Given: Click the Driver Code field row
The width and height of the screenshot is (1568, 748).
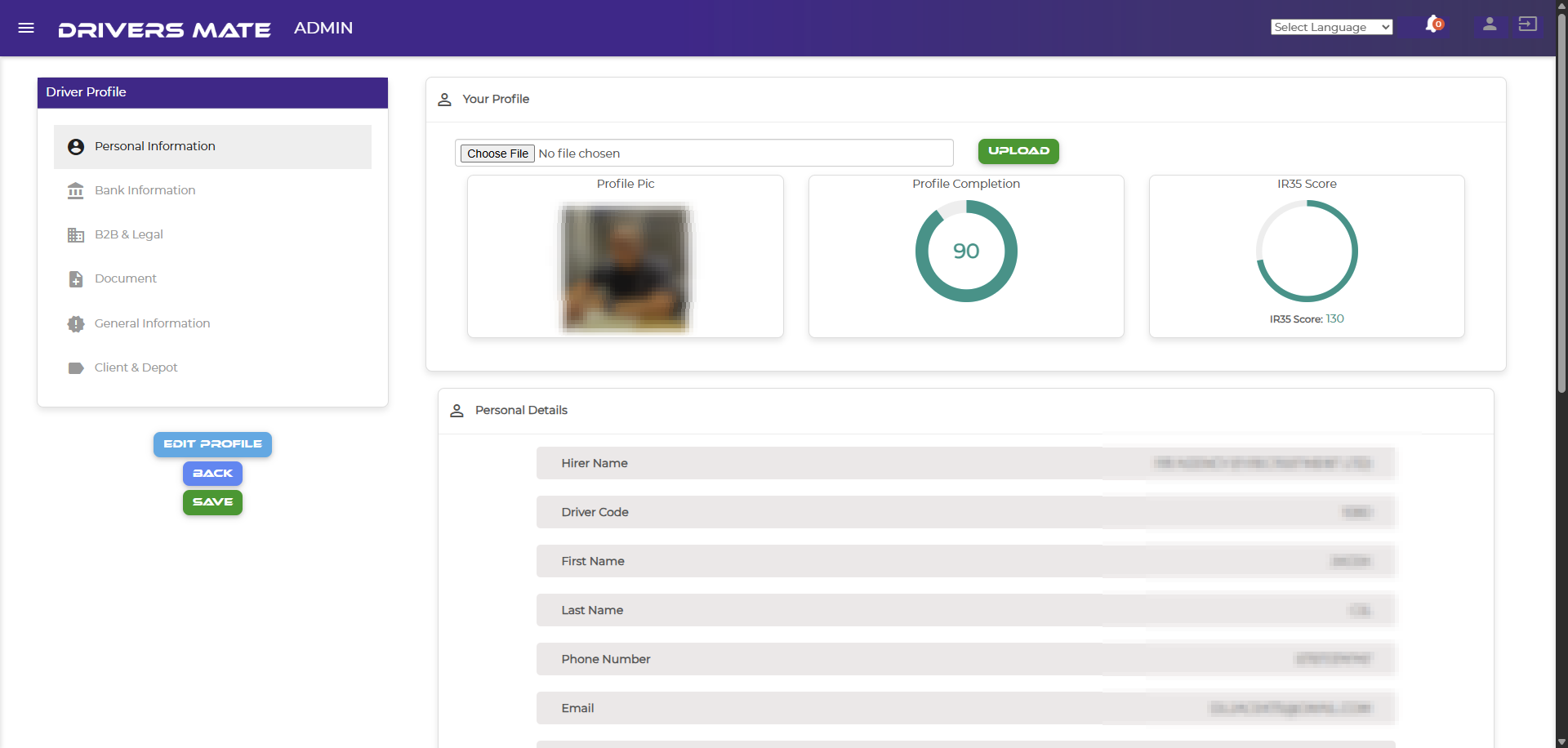Looking at the screenshot, I should [x=966, y=512].
